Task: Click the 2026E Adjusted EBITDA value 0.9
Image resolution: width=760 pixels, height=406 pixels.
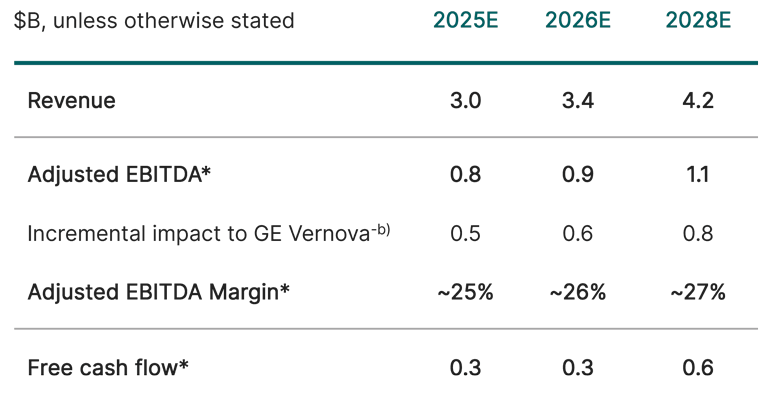Action: (x=579, y=175)
